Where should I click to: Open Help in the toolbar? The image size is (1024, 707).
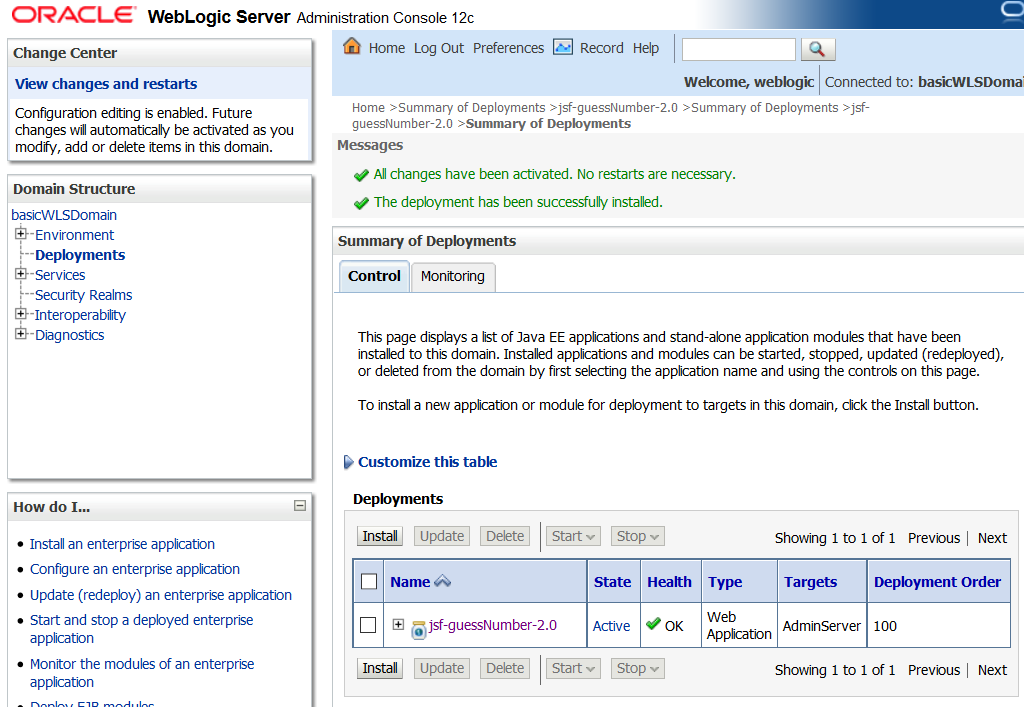point(646,48)
